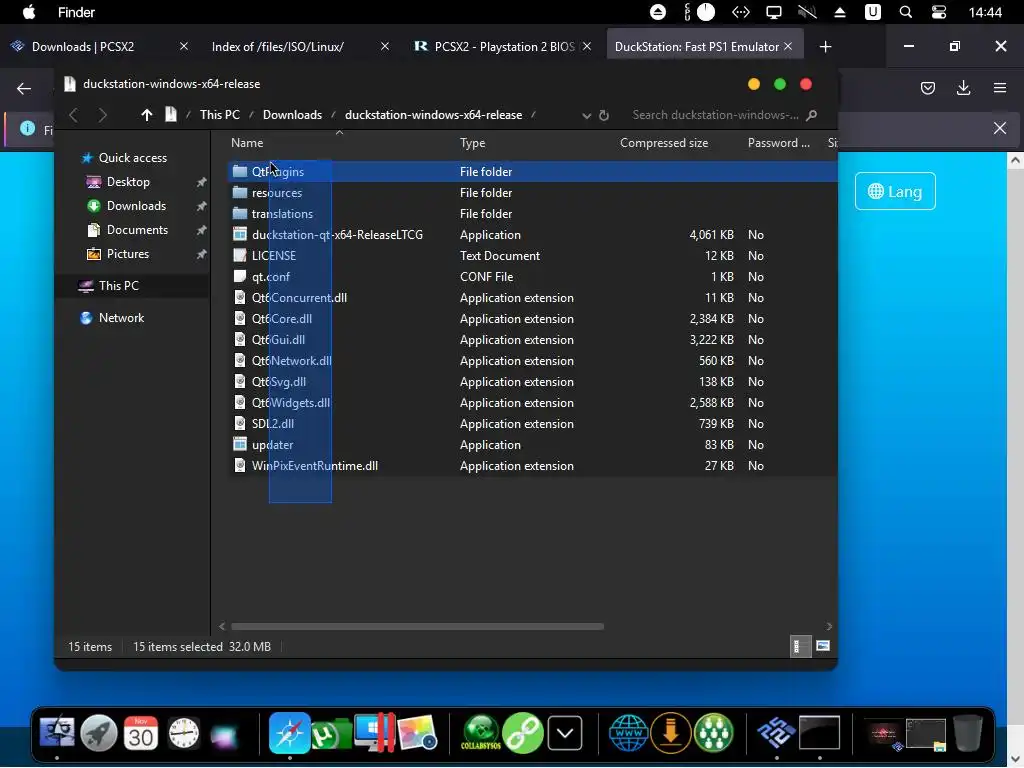Click the forward navigation arrow in explorer
Image resolution: width=1024 pixels, height=768 pixels.
[103, 115]
